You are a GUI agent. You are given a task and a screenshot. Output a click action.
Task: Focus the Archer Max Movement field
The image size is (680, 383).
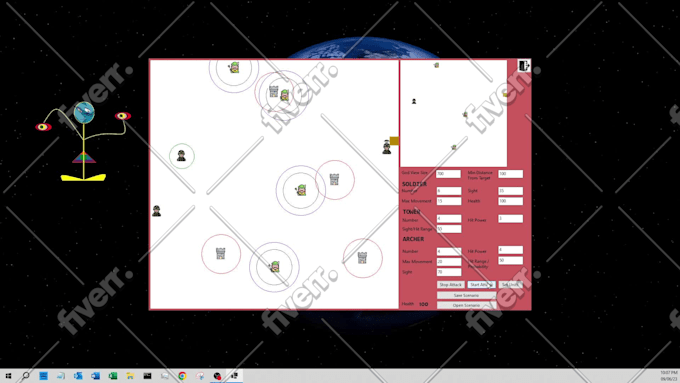pyautogui.click(x=448, y=262)
